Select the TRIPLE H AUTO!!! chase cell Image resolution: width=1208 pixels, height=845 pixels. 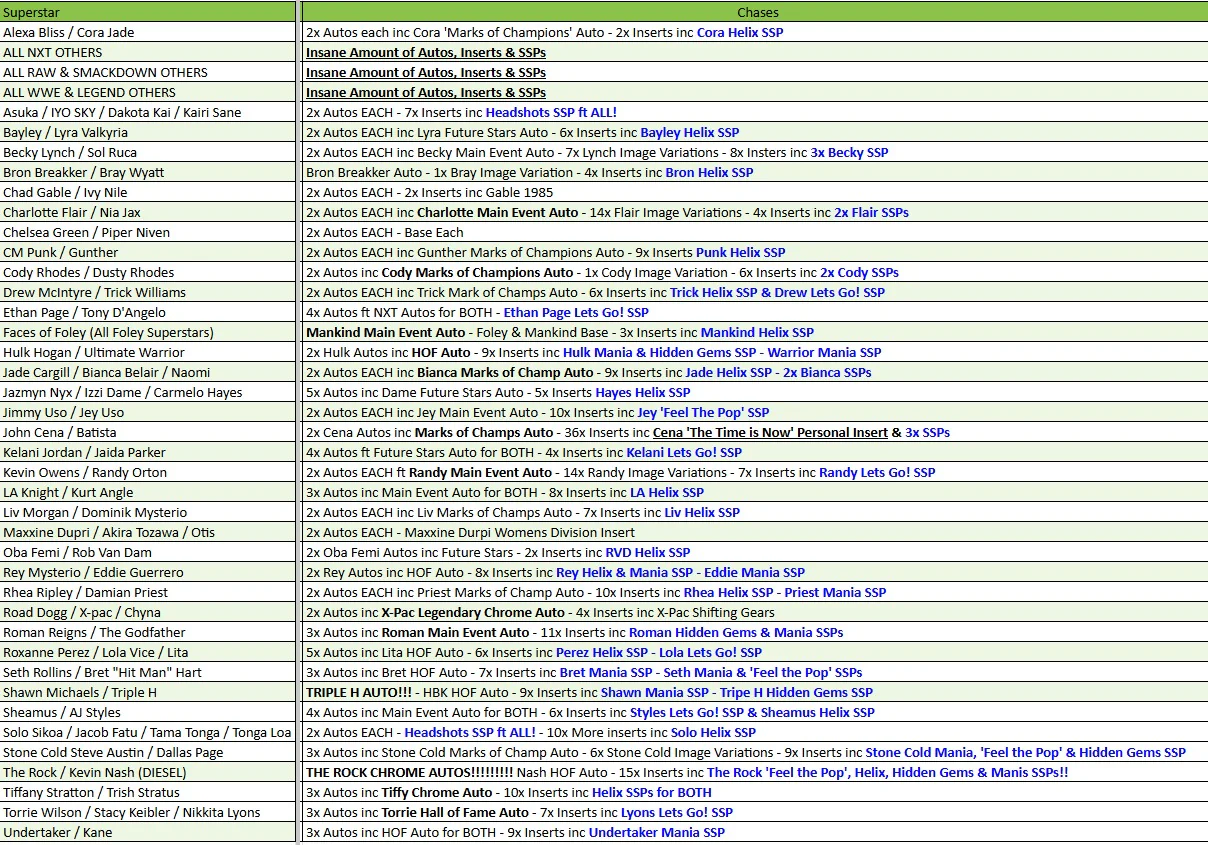755,692
